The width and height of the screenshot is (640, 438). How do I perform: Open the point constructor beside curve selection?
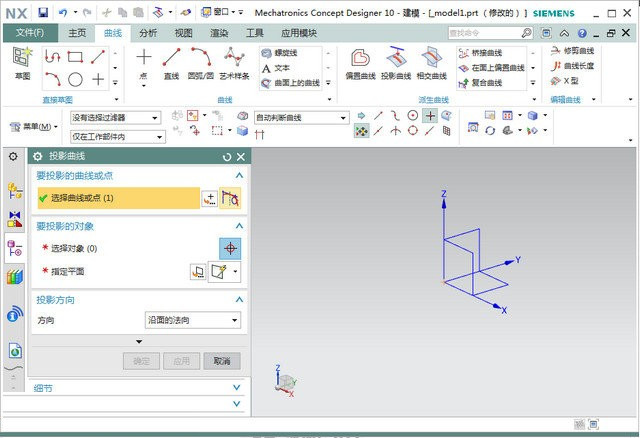coord(210,198)
